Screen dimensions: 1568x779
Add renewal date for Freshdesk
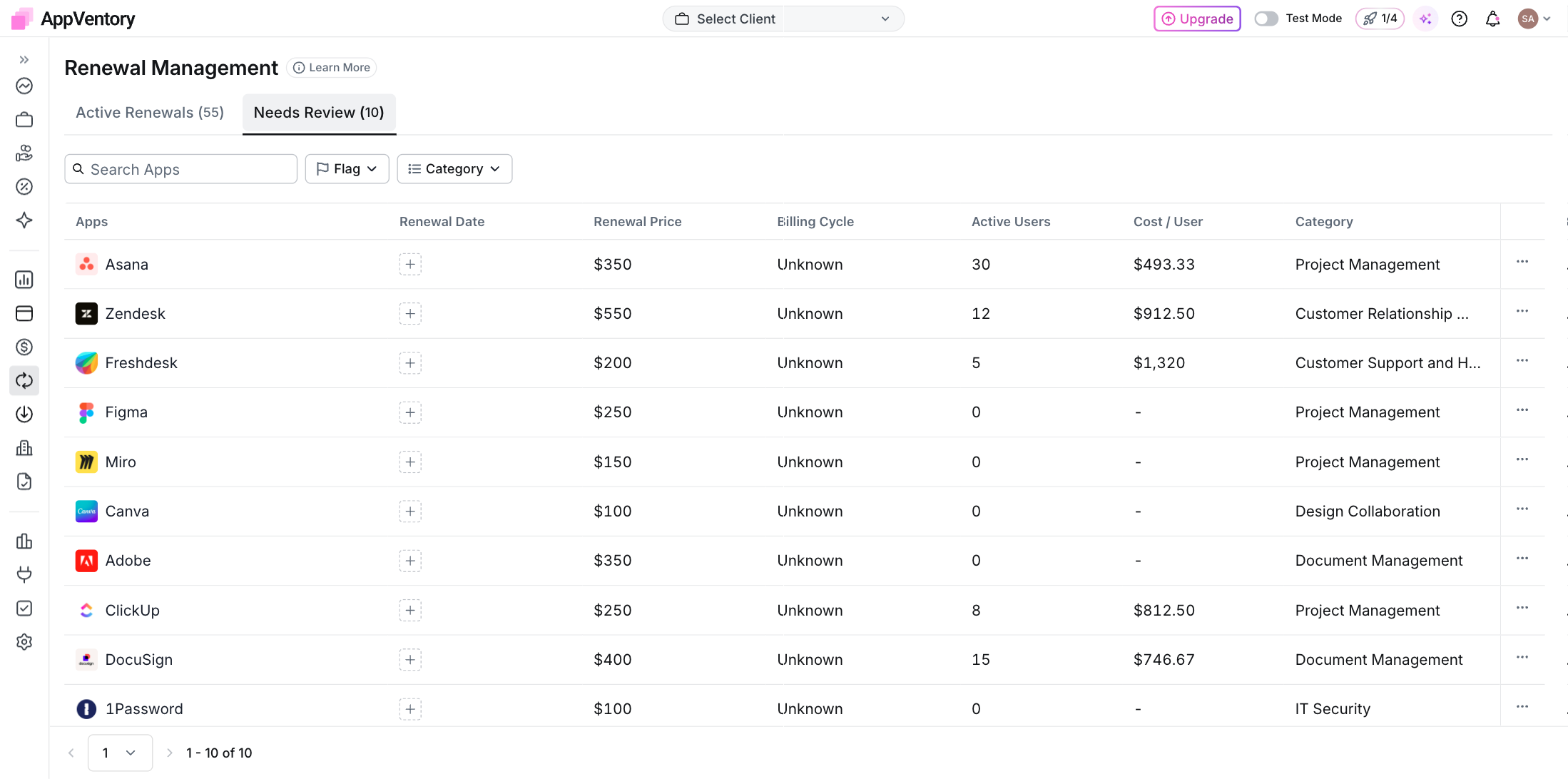click(410, 363)
